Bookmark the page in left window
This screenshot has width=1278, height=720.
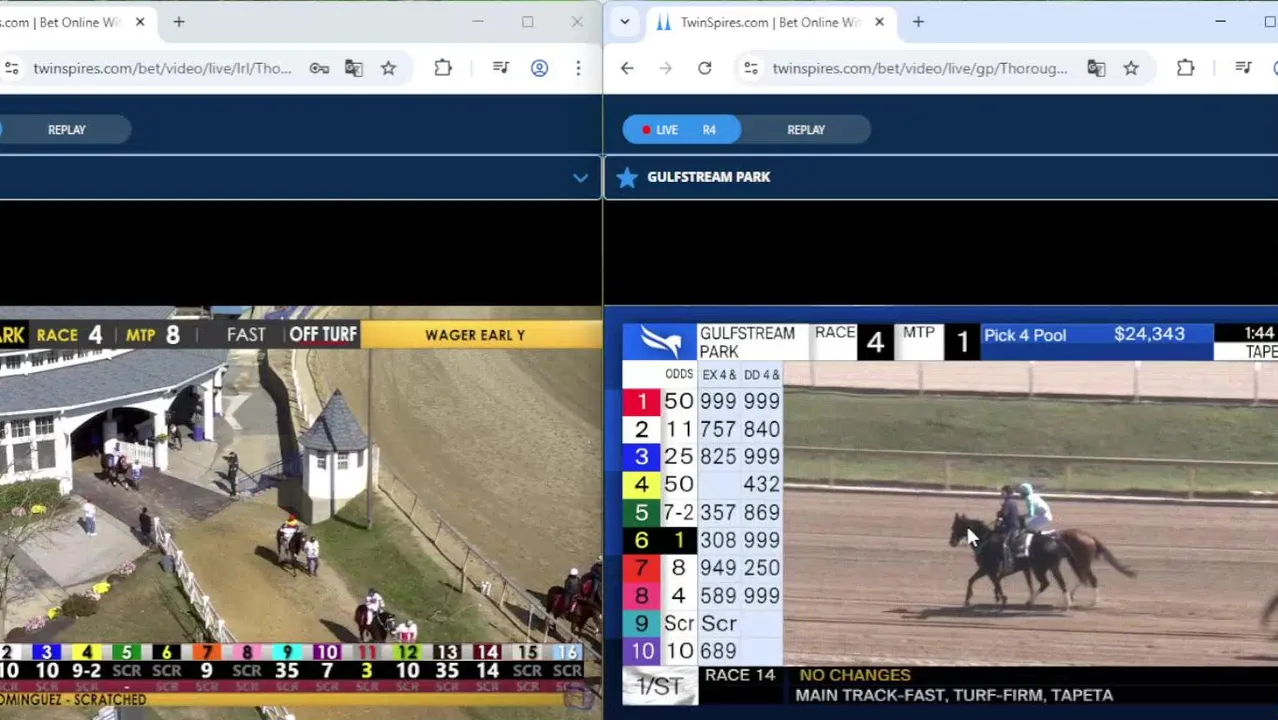point(388,68)
